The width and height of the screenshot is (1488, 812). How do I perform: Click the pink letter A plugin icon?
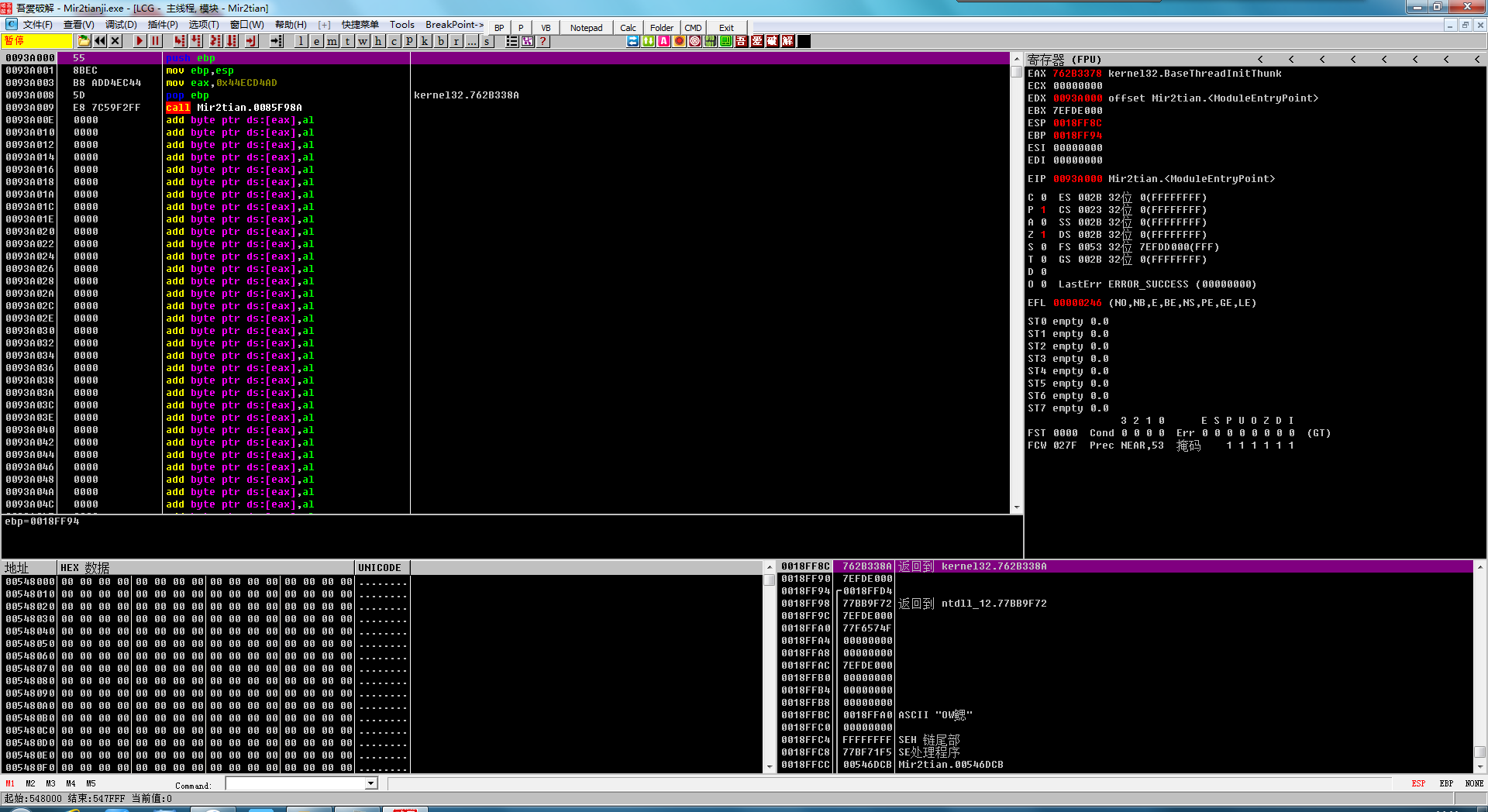pyautogui.click(x=664, y=41)
